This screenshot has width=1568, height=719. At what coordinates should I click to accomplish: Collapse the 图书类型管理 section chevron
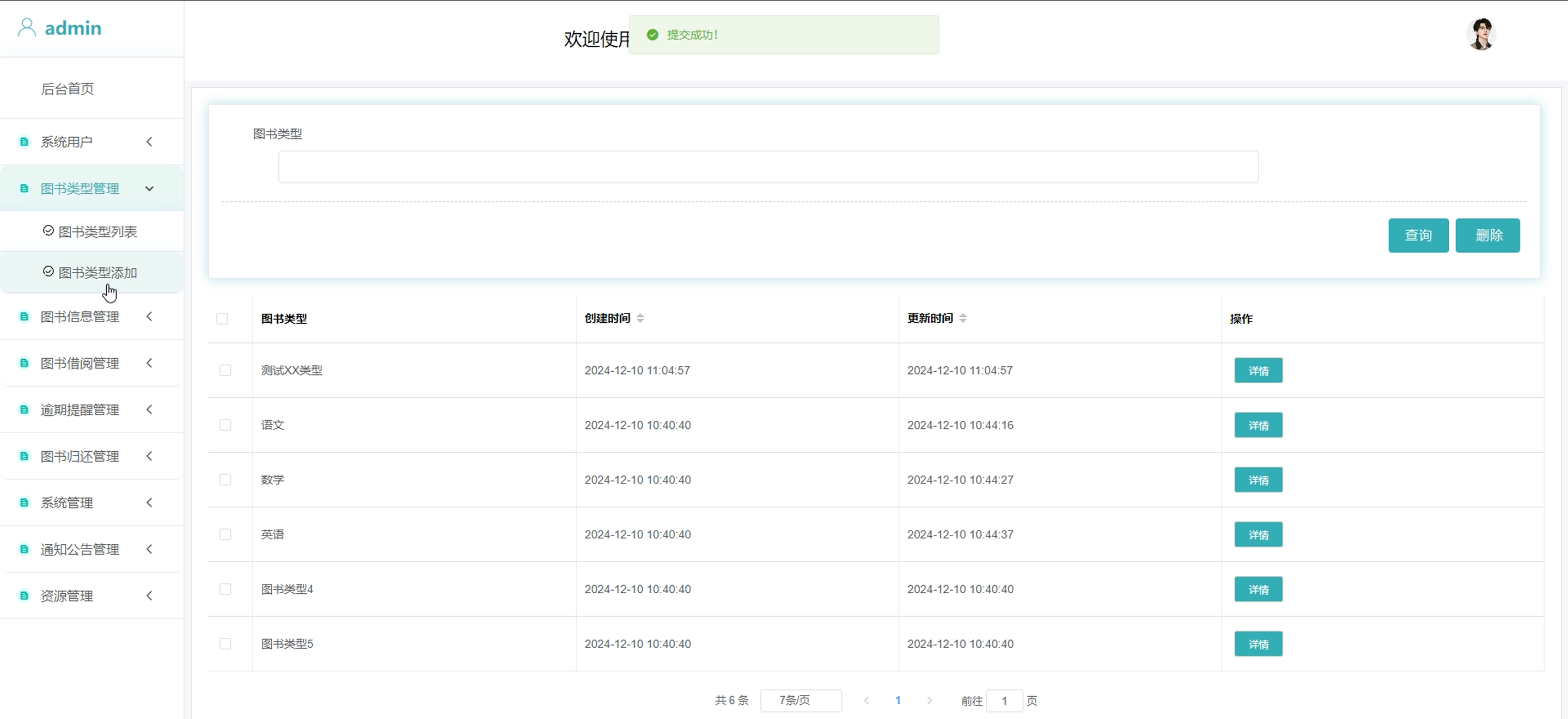tap(149, 188)
